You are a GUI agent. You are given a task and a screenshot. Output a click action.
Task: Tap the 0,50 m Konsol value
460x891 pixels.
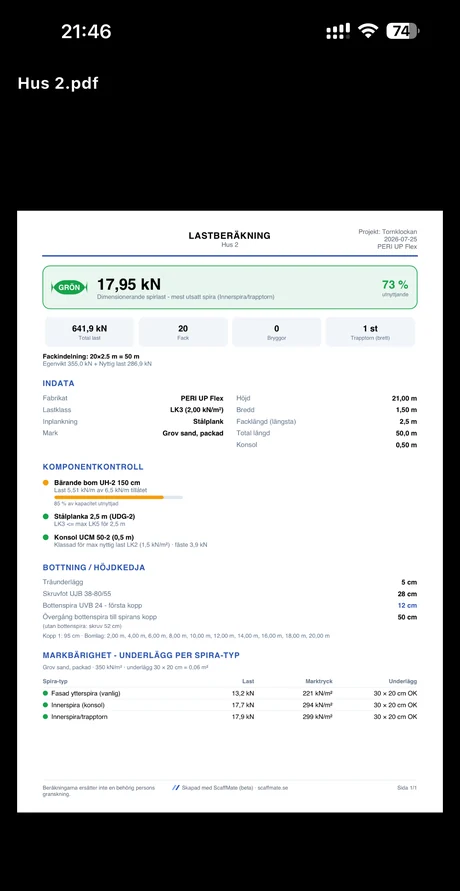tap(406, 445)
